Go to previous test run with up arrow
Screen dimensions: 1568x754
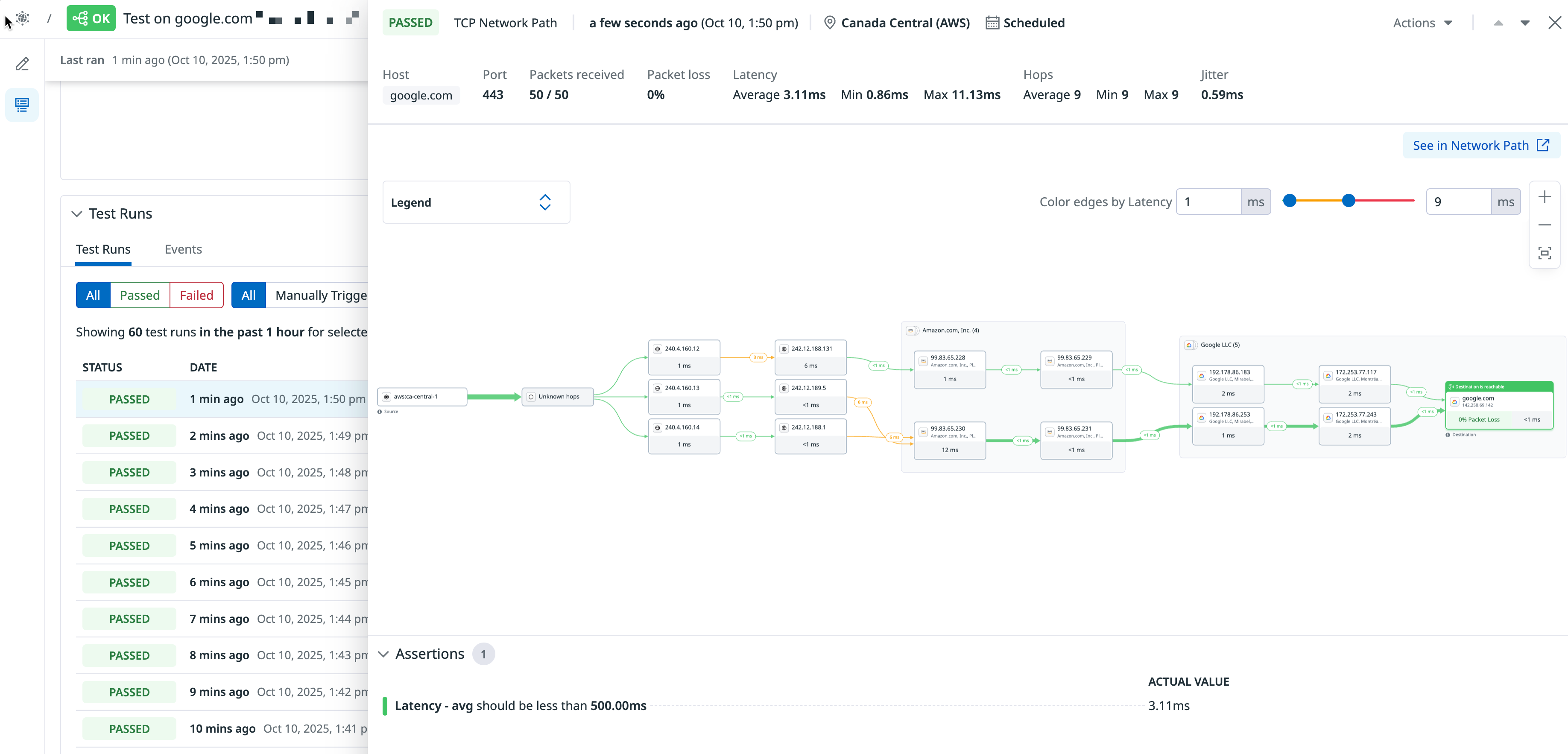tap(1498, 23)
